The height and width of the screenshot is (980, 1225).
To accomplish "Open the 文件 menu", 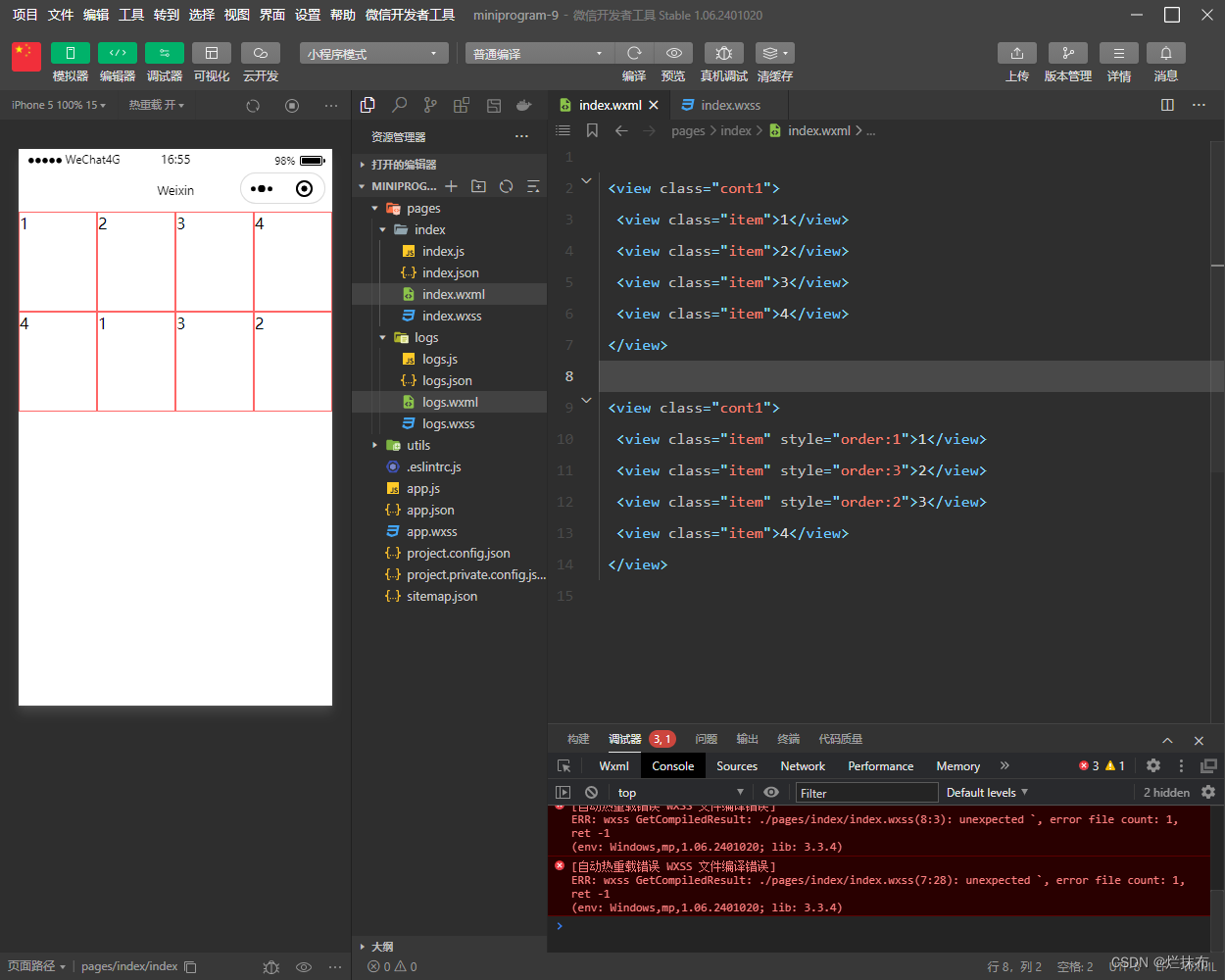I will click(x=61, y=15).
